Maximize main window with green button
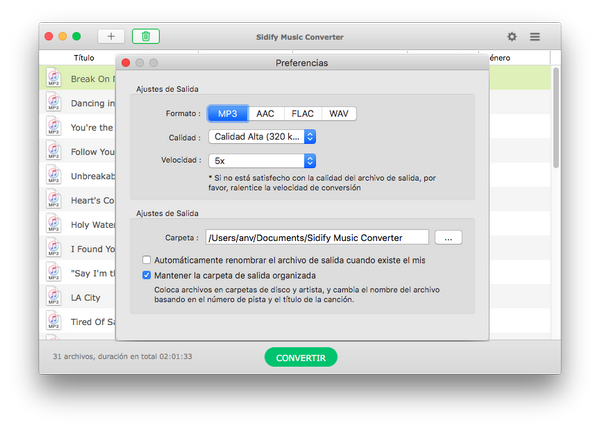This screenshot has height=430, width=600. coord(77,36)
